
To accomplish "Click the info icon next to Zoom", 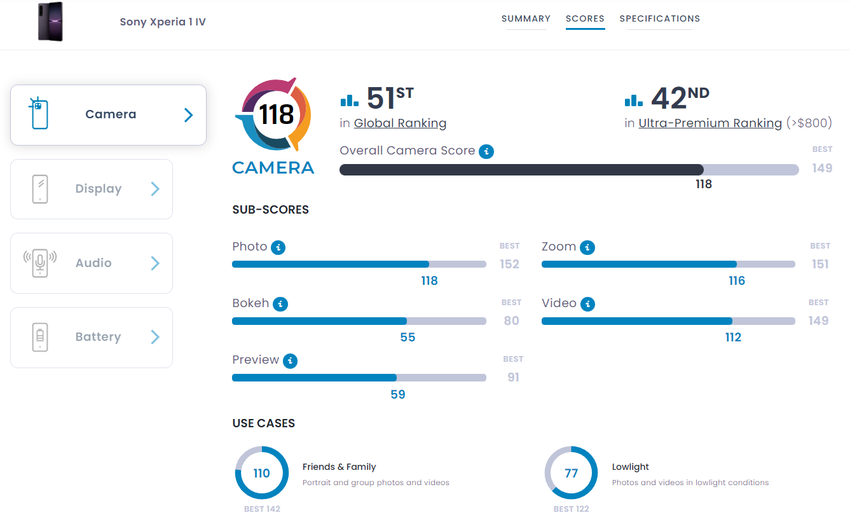I will coord(587,247).
